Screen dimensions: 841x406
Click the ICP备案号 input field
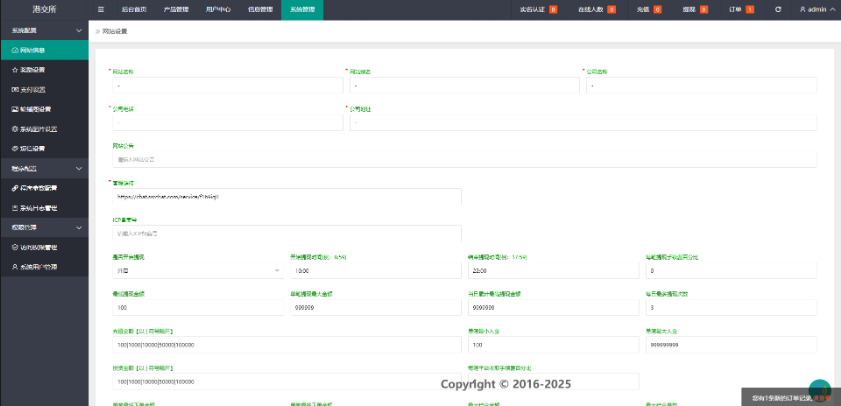point(287,234)
